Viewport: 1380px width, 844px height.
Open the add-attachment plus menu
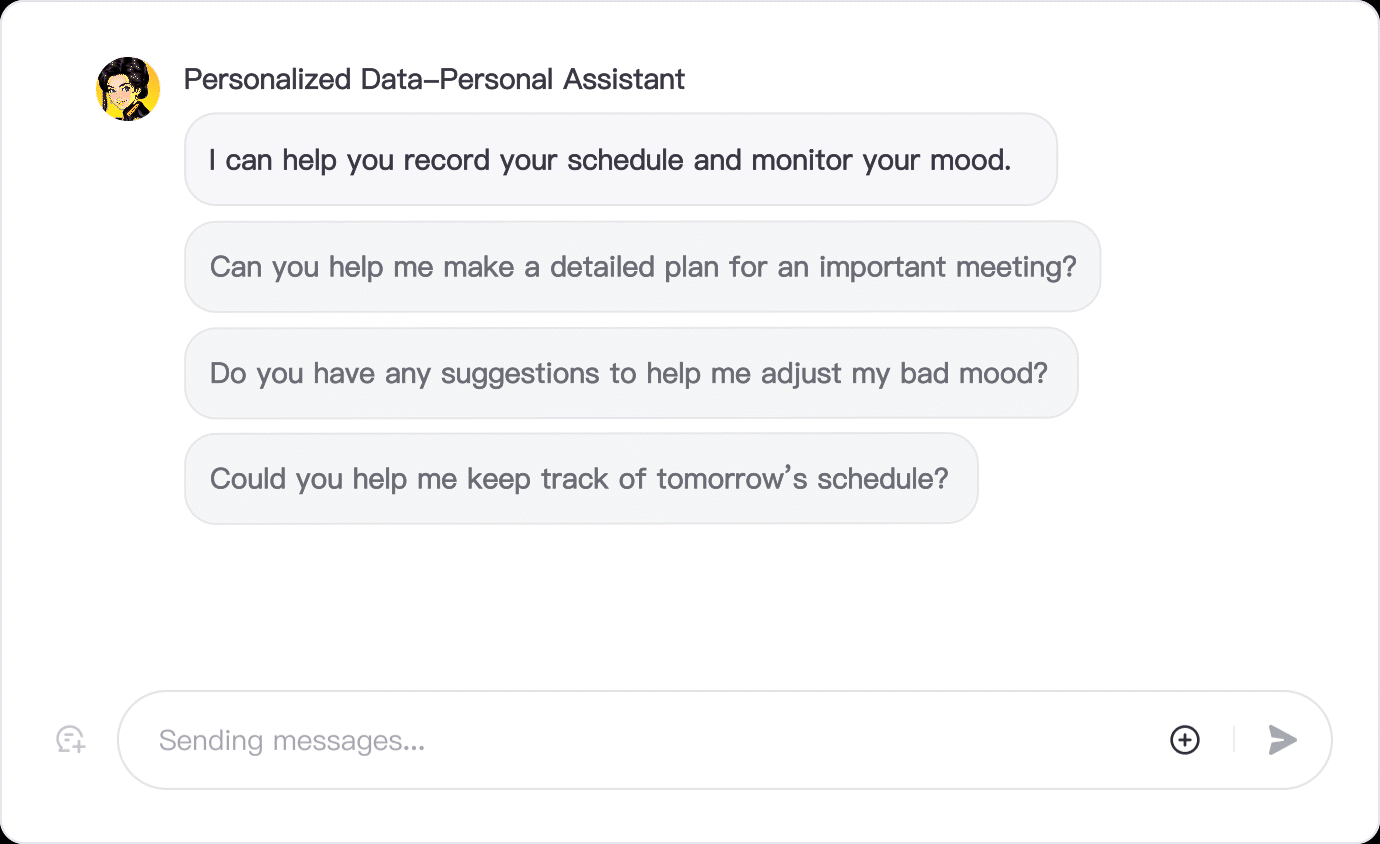coord(1184,740)
